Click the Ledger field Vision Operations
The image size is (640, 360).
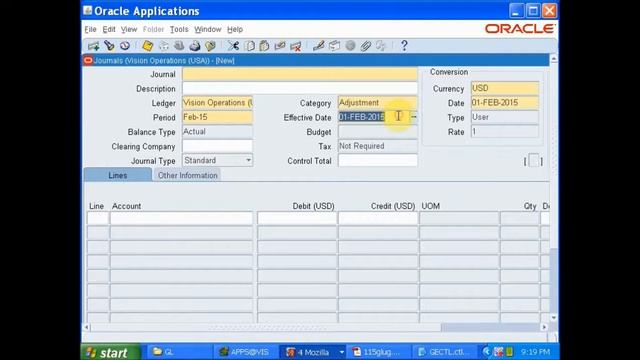click(218, 103)
